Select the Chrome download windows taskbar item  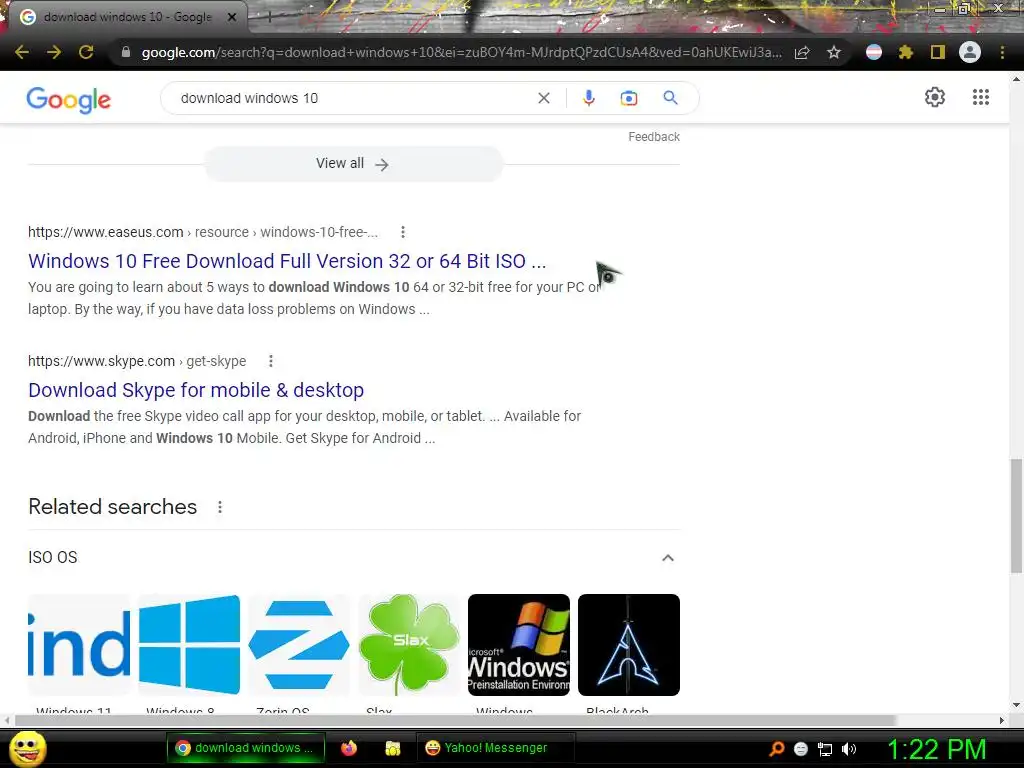pyautogui.click(x=246, y=748)
